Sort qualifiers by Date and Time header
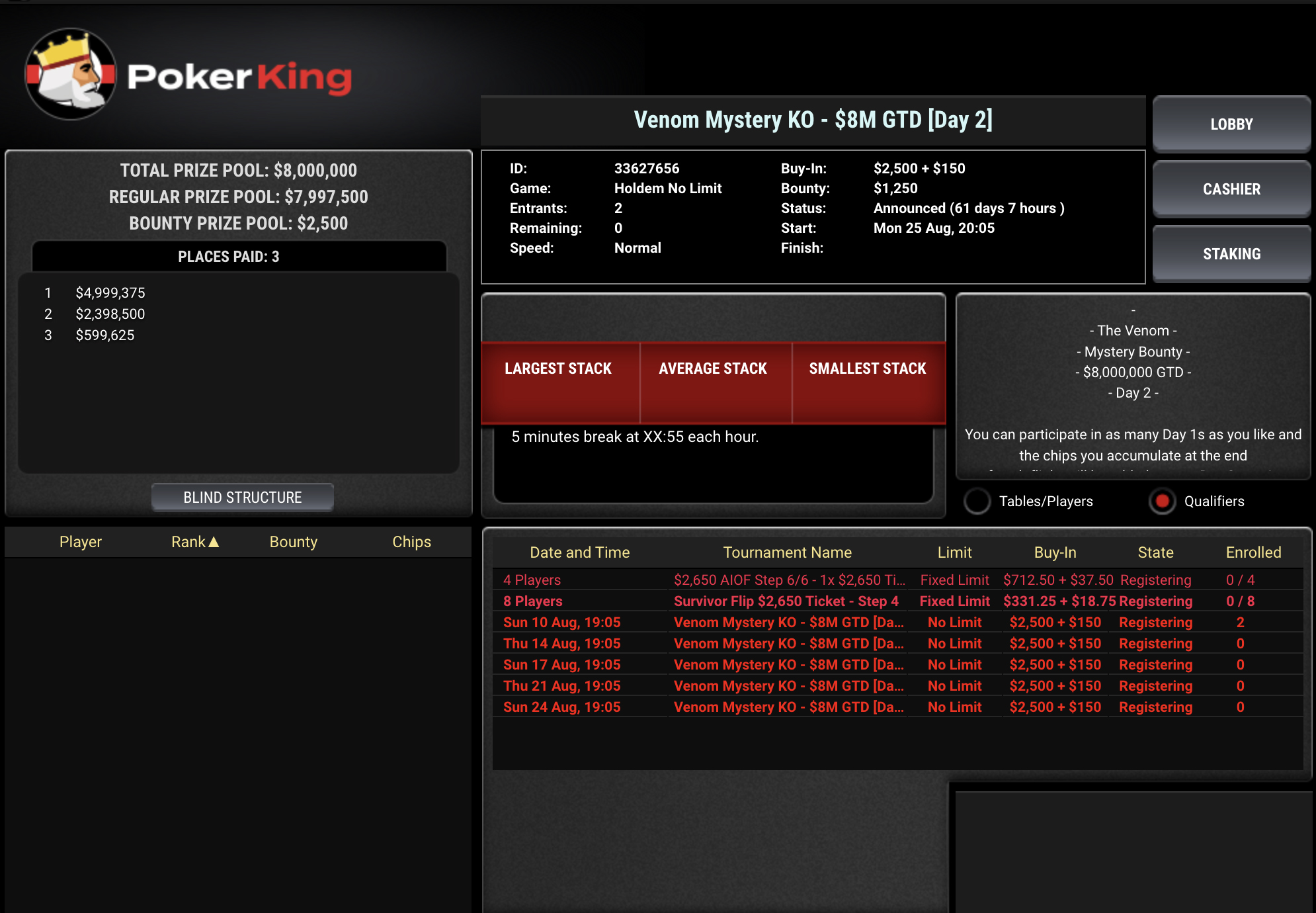The width and height of the screenshot is (1316, 913). tap(579, 552)
